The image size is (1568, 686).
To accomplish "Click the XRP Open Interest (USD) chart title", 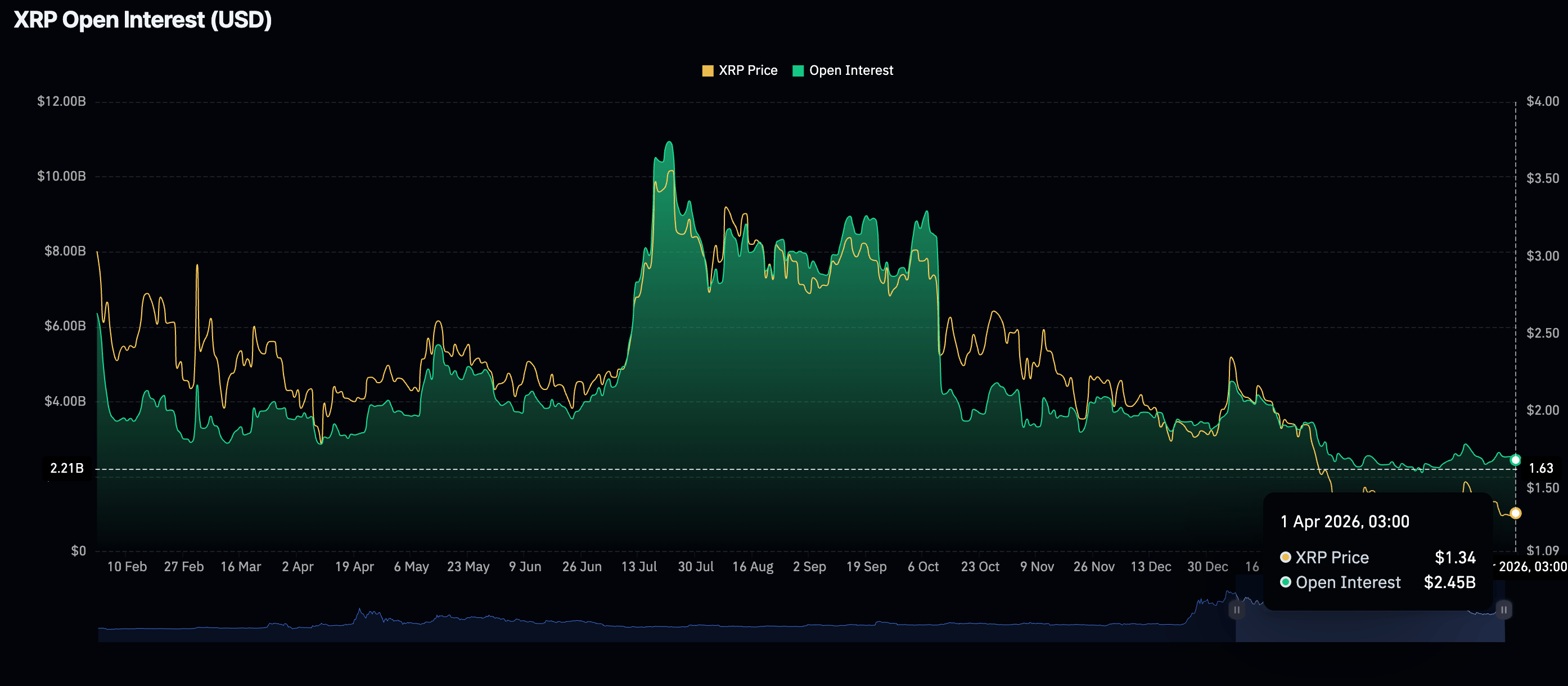I will 142,20.
